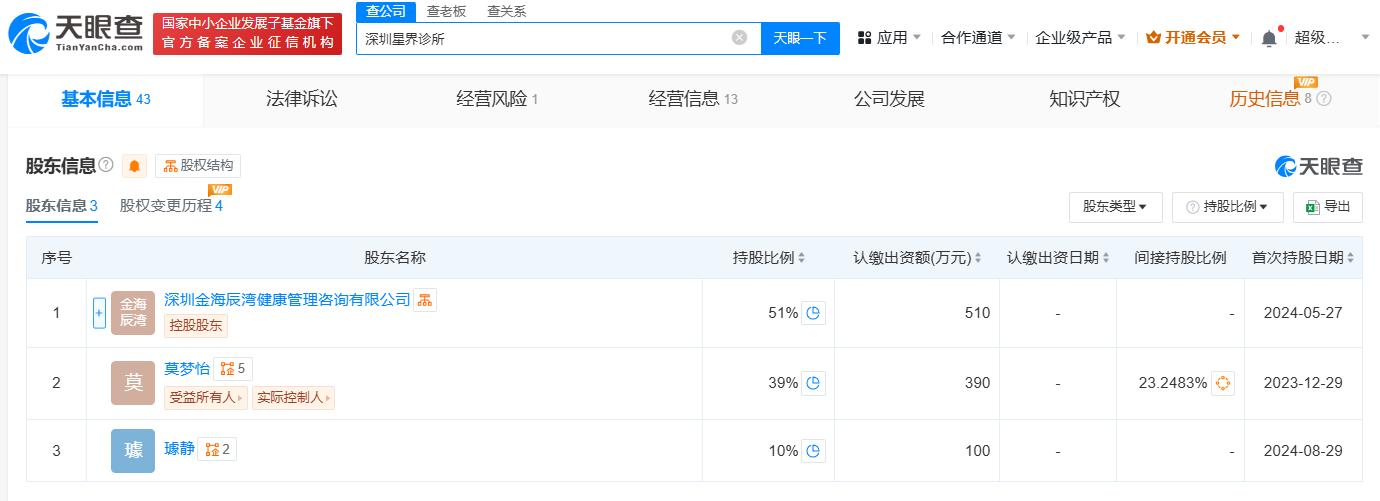Click the orange bell alert icon
This screenshot has width=1380, height=501.
pyautogui.click(x=135, y=166)
